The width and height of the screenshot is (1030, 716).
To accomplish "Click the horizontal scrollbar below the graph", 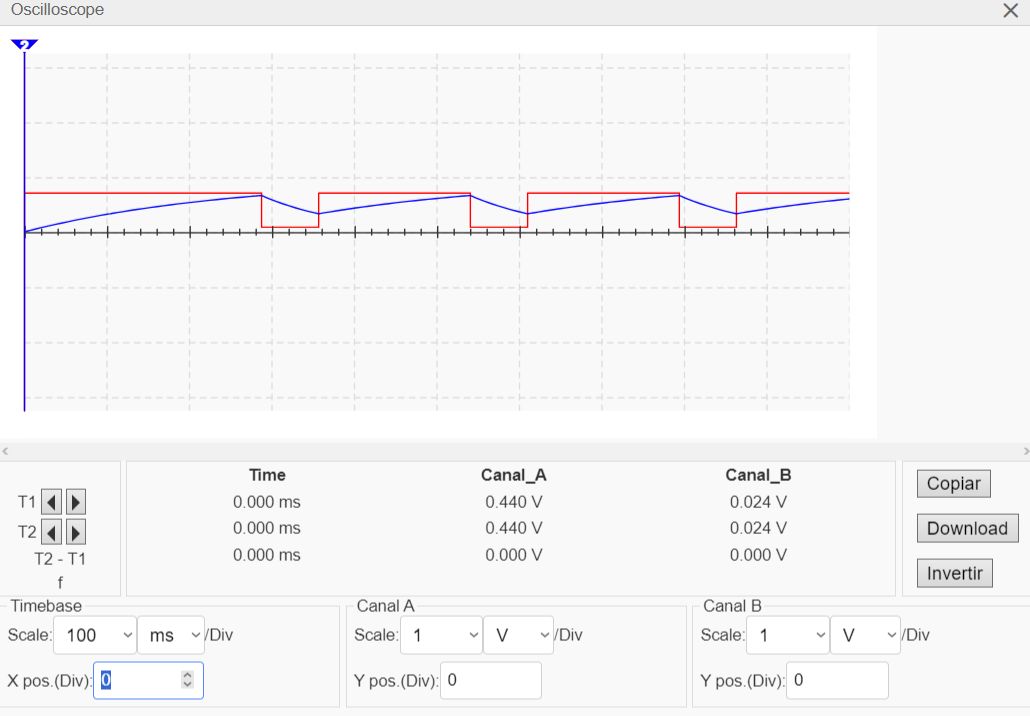I will (514, 451).
